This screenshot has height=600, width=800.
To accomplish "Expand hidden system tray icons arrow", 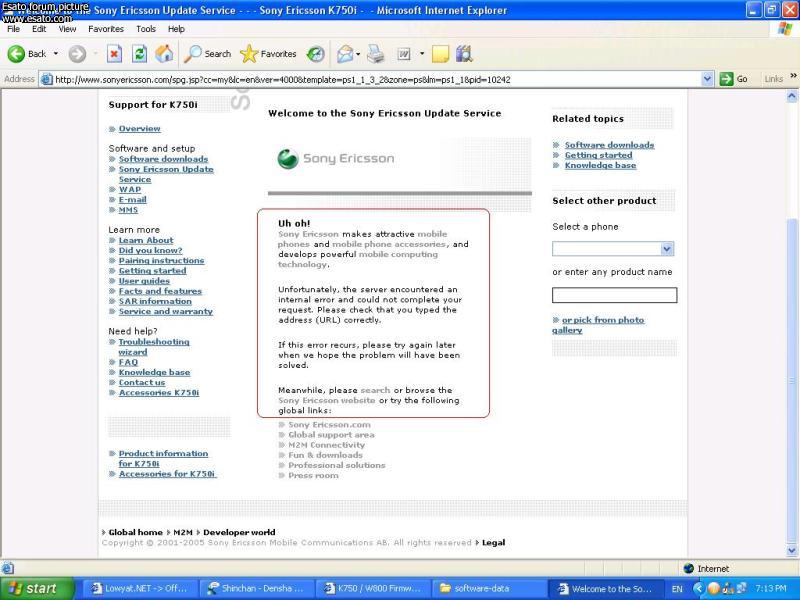I will 697,589.
